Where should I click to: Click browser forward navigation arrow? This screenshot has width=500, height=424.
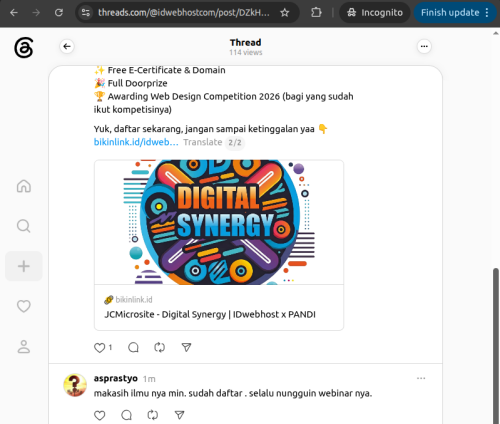[x=36, y=13]
